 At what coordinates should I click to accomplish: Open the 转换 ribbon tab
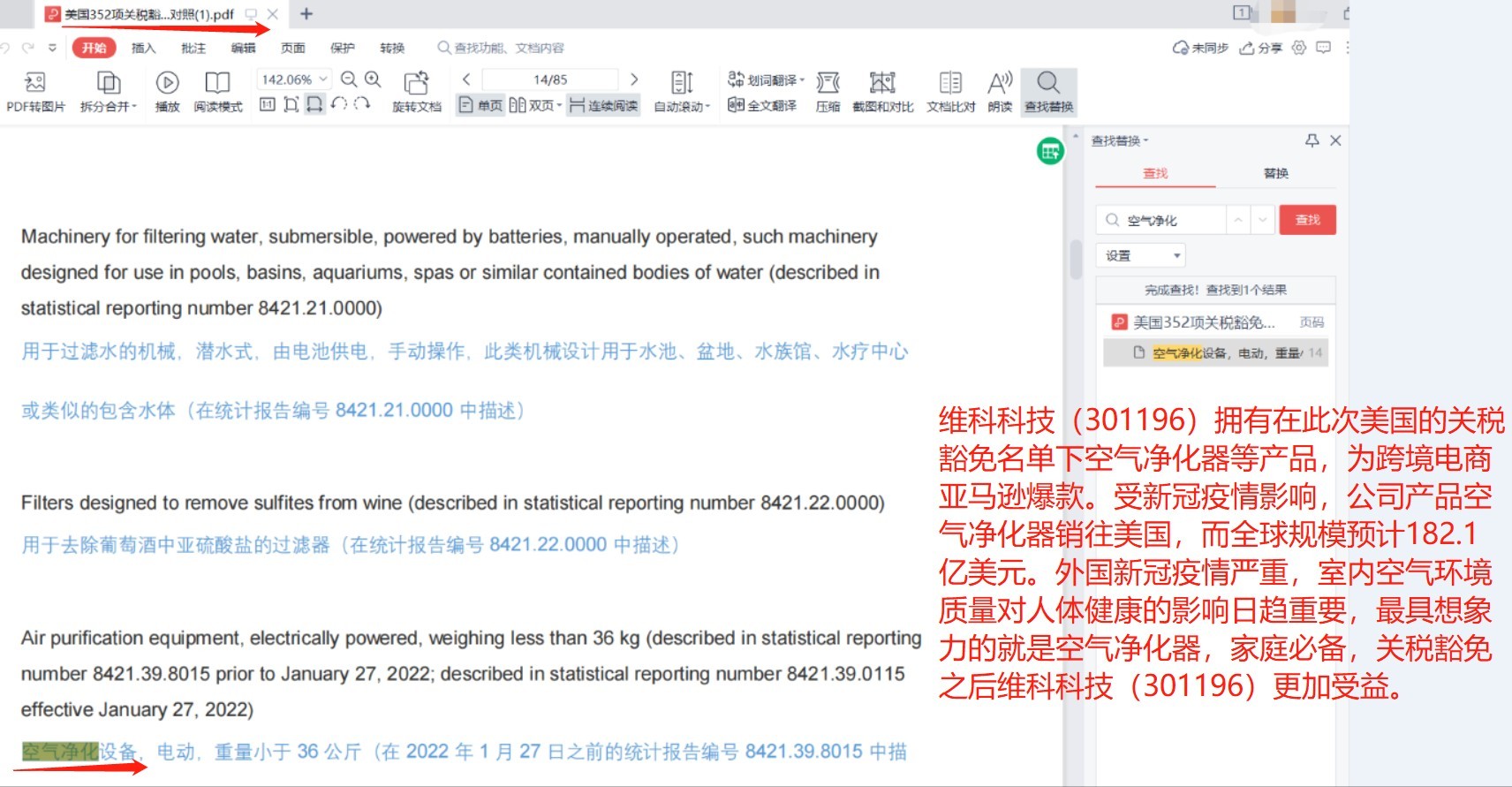[x=392, y=48]
